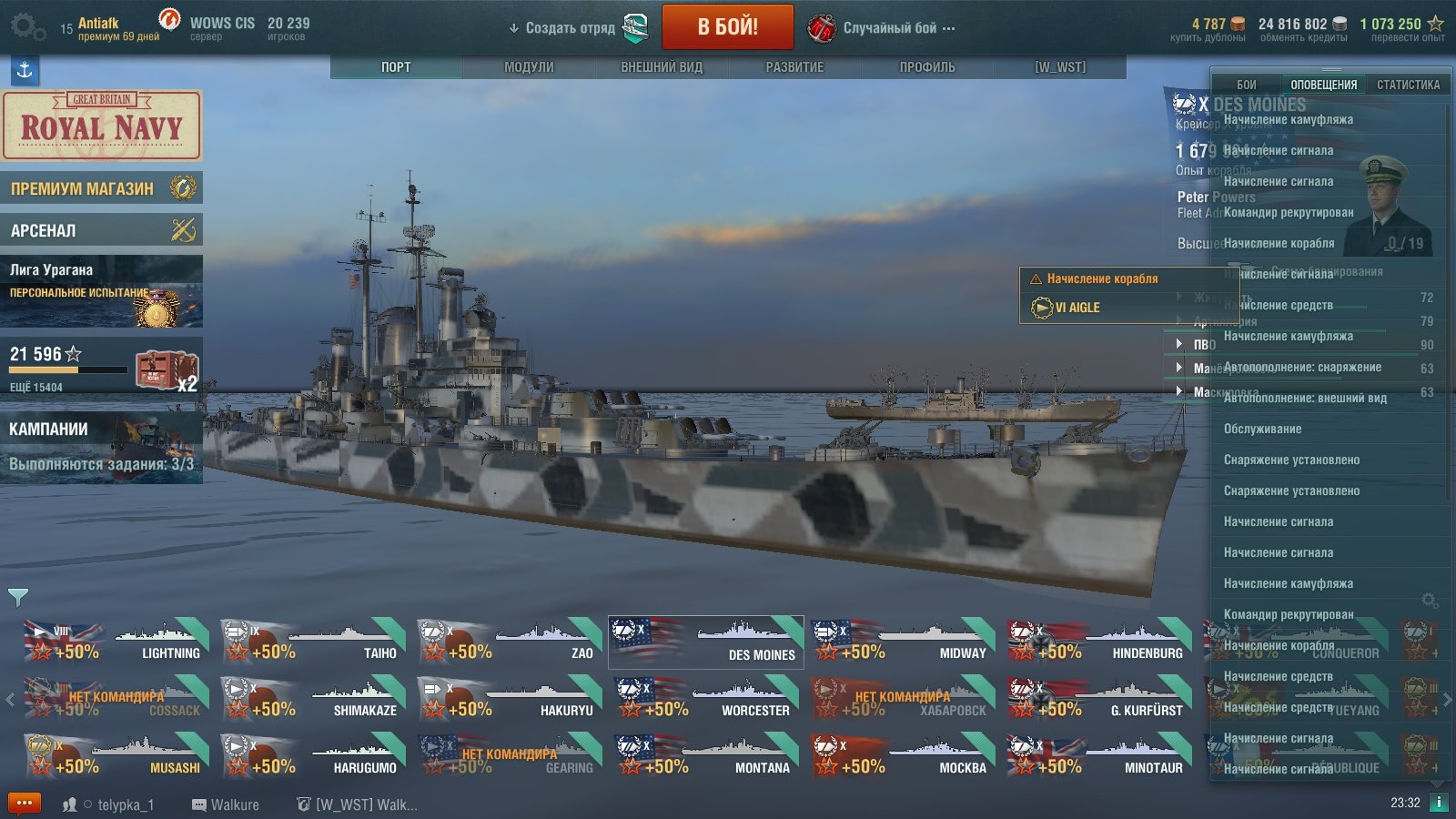1456x819 pixels.
Task: Click the anchor port icon
Action: 25,70
